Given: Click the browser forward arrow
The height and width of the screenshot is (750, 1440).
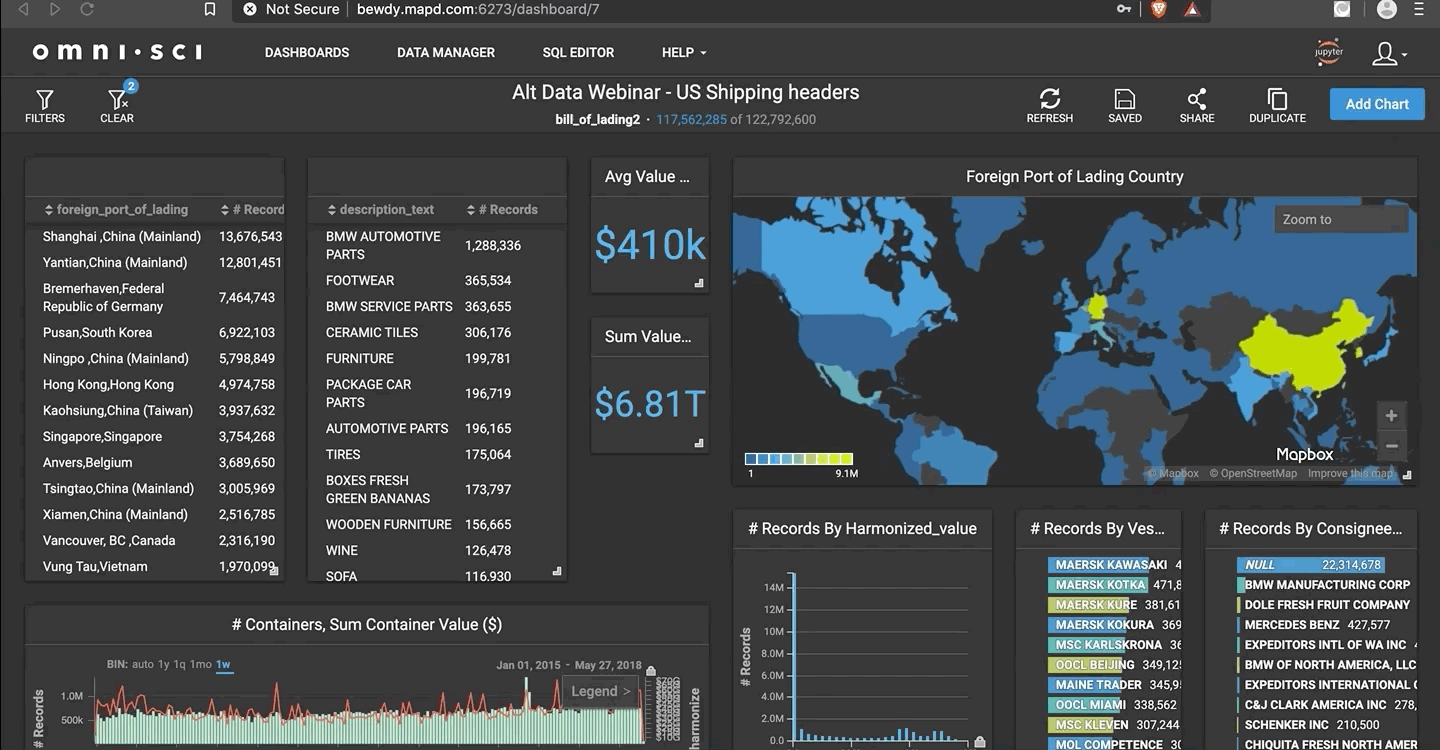Looking at the screenshot, I should (55, 9).
